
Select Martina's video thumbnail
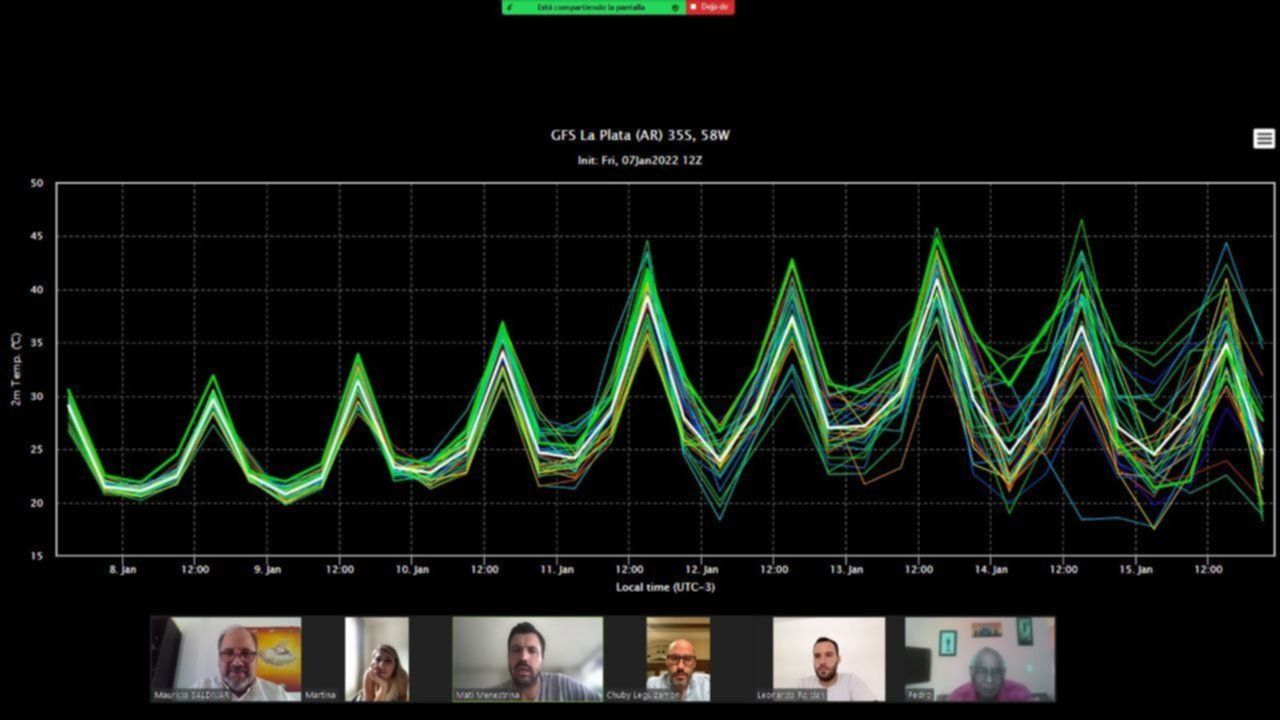click(x=376, y=658)
